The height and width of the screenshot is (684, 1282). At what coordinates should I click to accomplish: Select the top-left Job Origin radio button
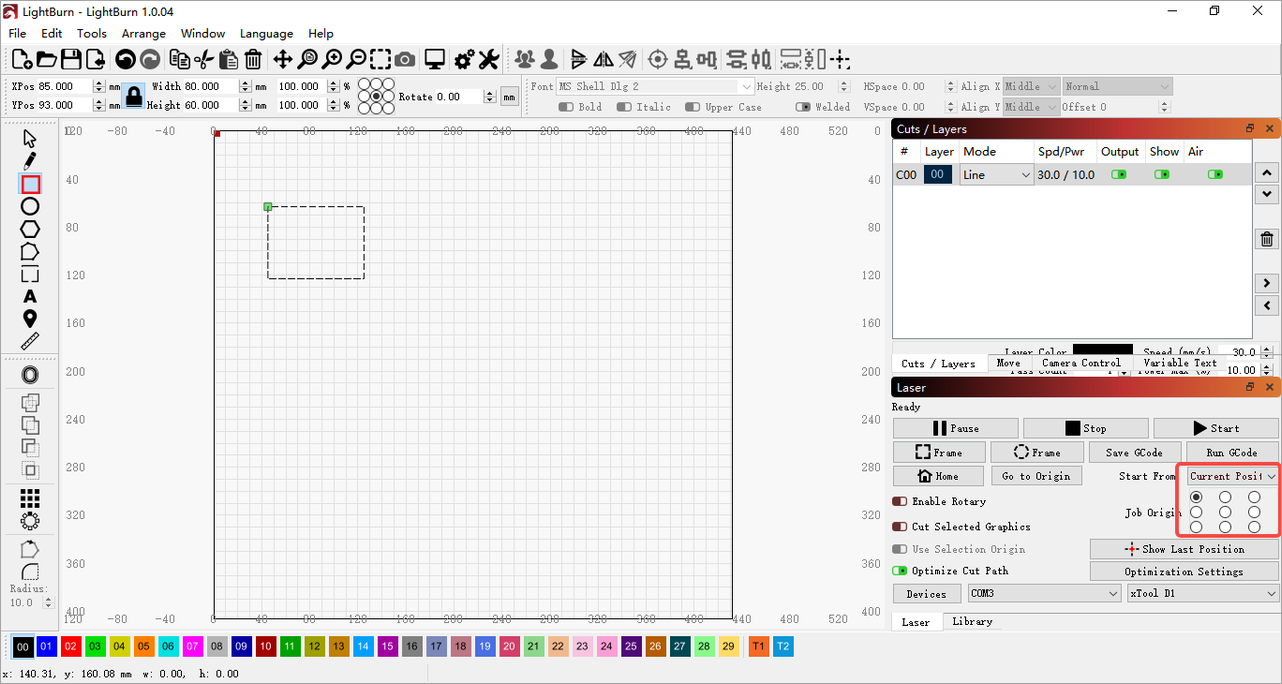pyautogui.click(x=1196, y=497)
